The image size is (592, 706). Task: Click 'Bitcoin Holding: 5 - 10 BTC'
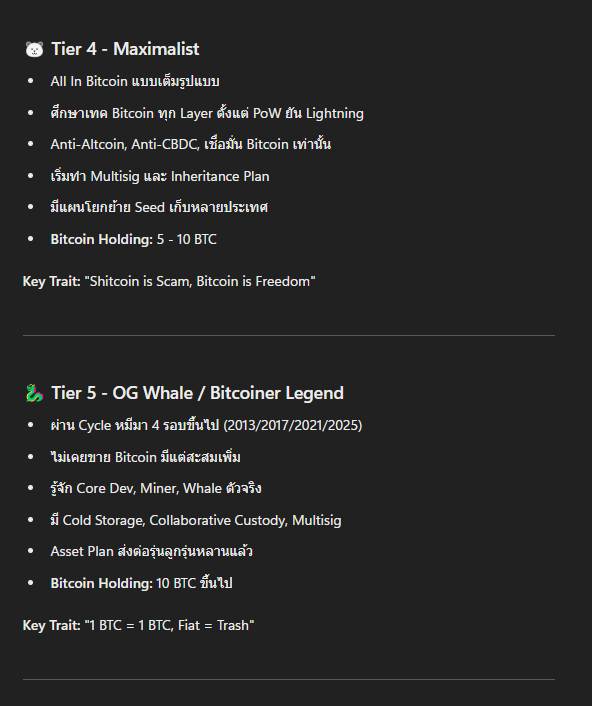(133, 239)
